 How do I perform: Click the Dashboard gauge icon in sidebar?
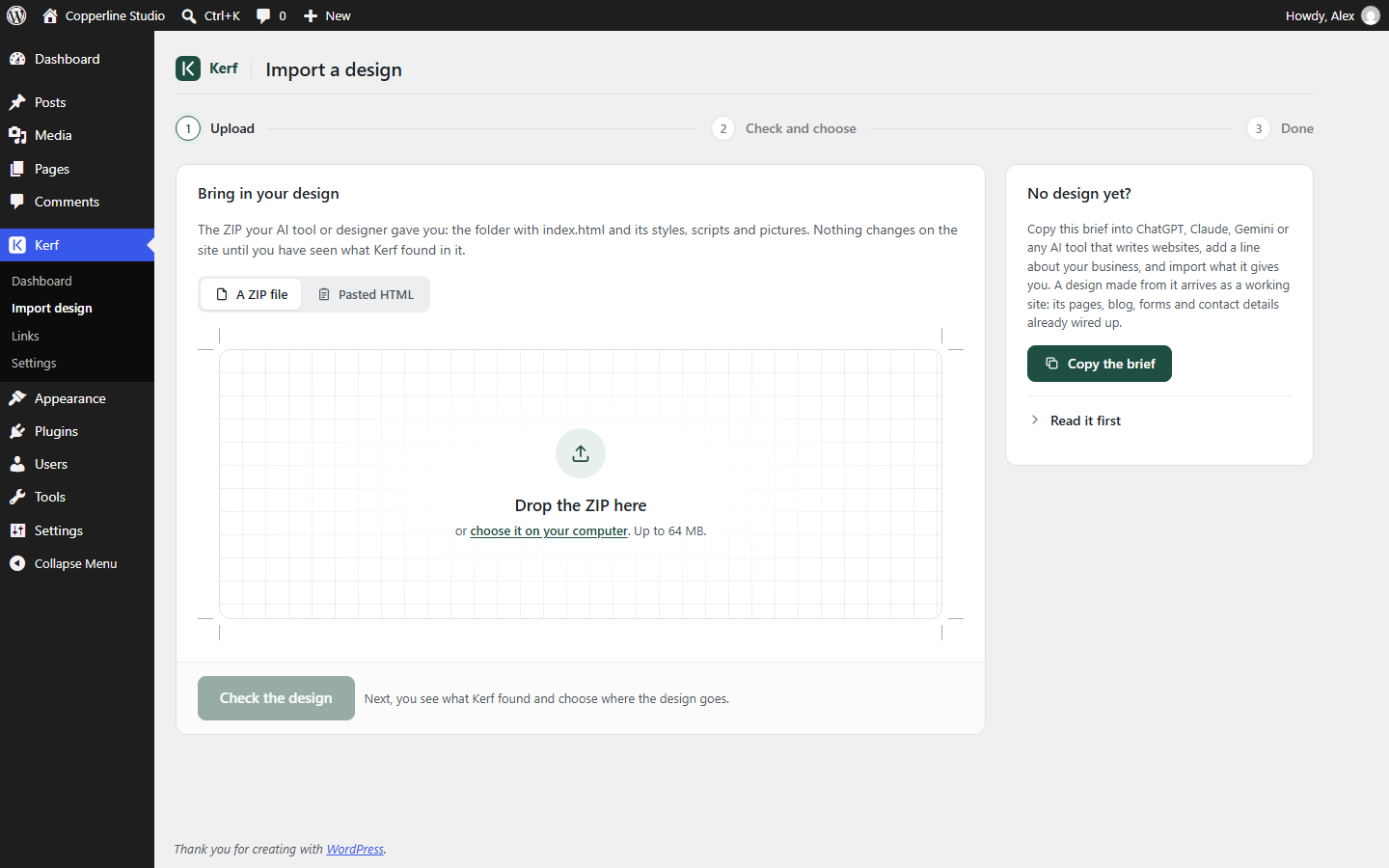pyautogui.click(x=17, y=59)
